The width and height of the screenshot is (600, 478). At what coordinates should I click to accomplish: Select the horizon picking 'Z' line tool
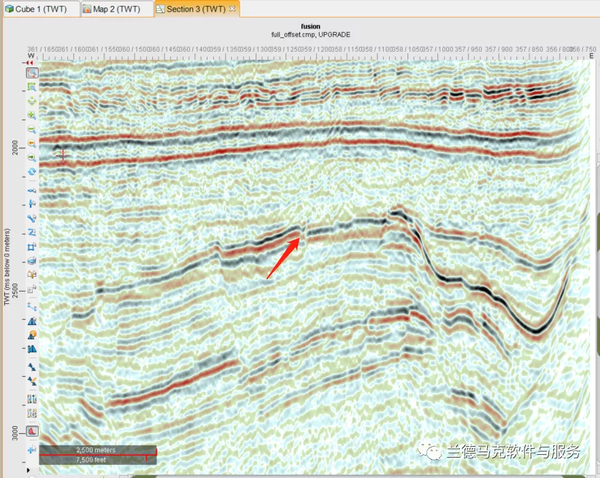(32, 233)
